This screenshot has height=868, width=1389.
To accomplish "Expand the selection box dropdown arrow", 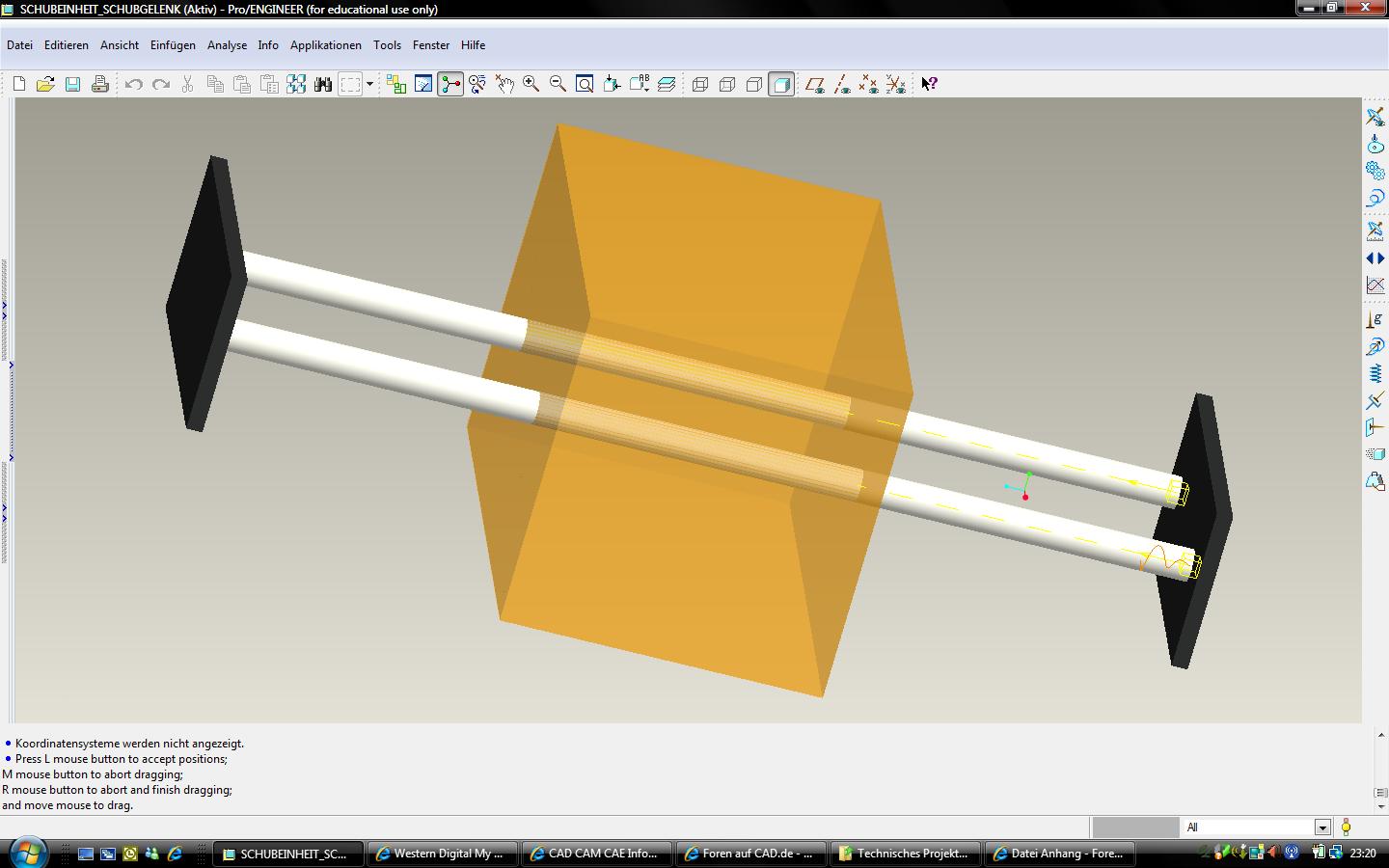I will pyautogui.click(x=369, y=84).
